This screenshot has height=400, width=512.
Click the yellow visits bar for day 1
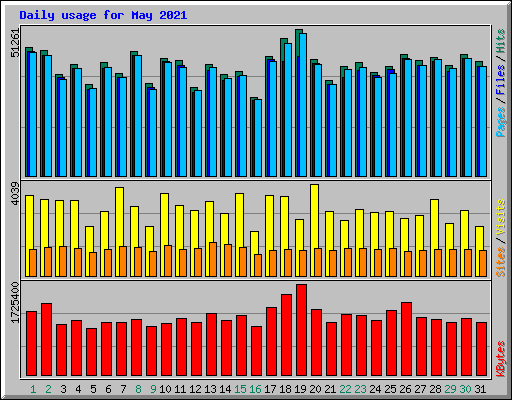[29, 236]
